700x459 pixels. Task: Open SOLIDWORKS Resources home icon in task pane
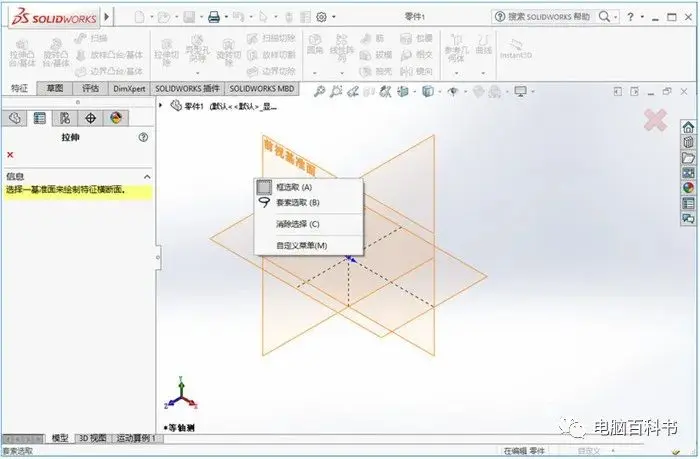tap(688, 127)
